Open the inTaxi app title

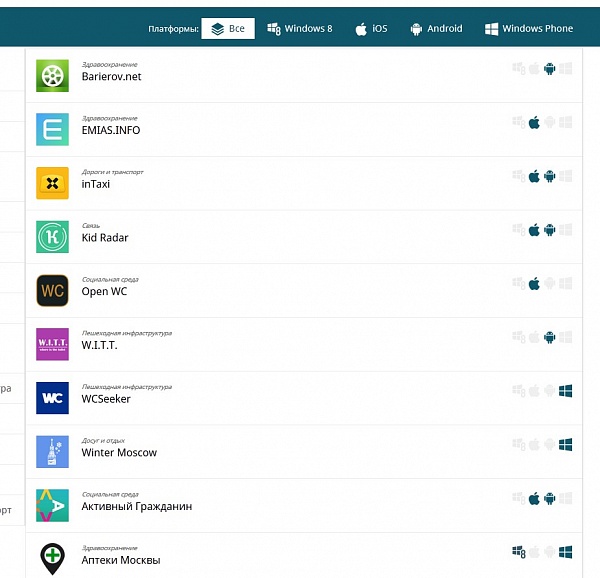tap(96, 184)
